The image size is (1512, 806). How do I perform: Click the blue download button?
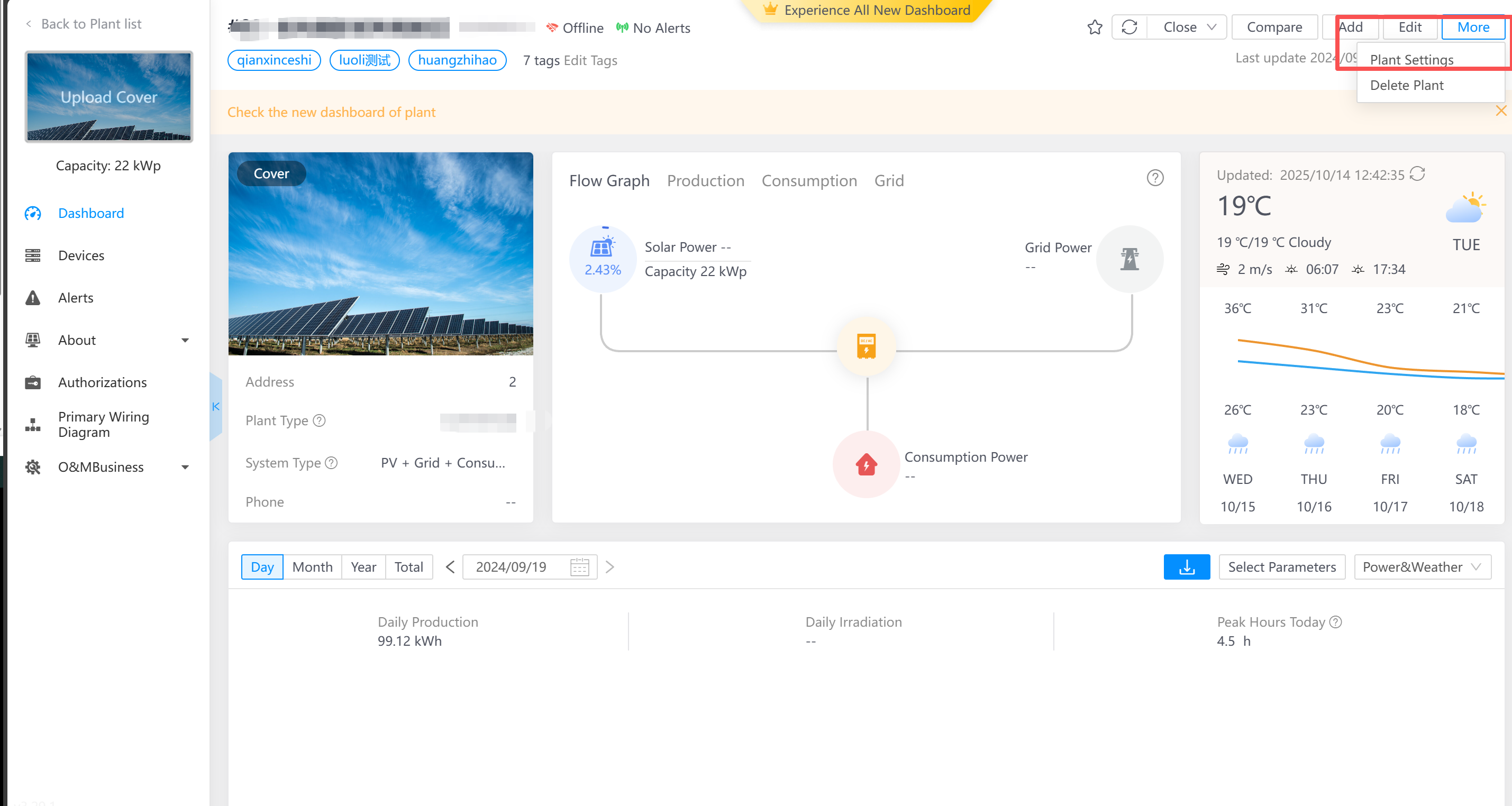pyautogui.click(x=1186, y=566)
